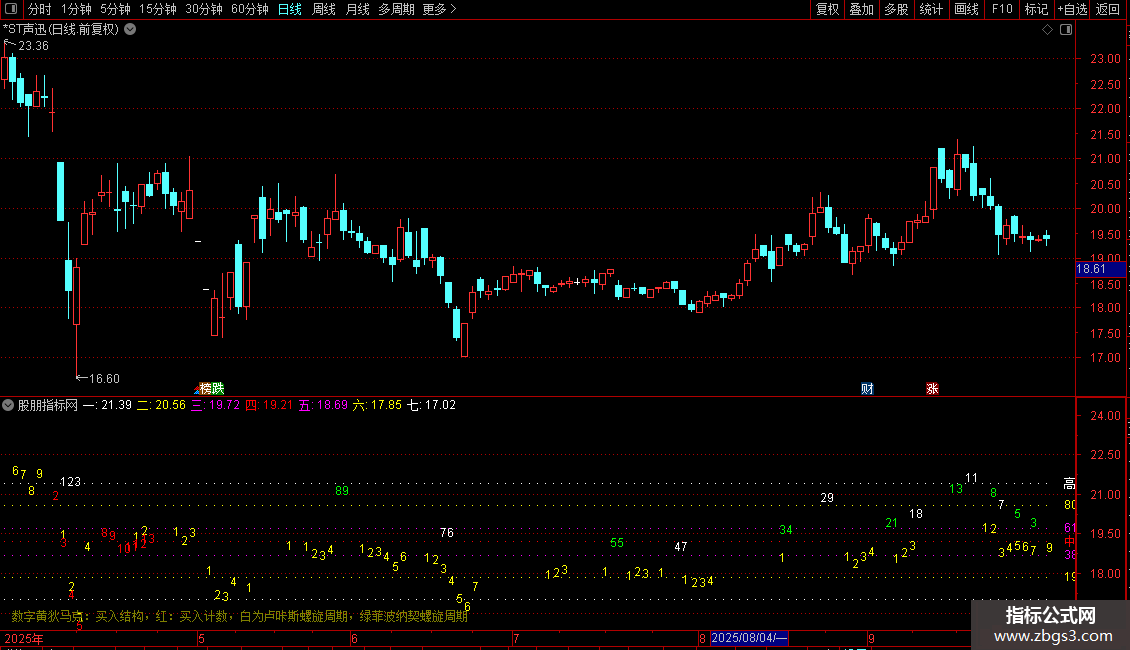Open the 多周期 multi-period view

[x=396, y=9]
